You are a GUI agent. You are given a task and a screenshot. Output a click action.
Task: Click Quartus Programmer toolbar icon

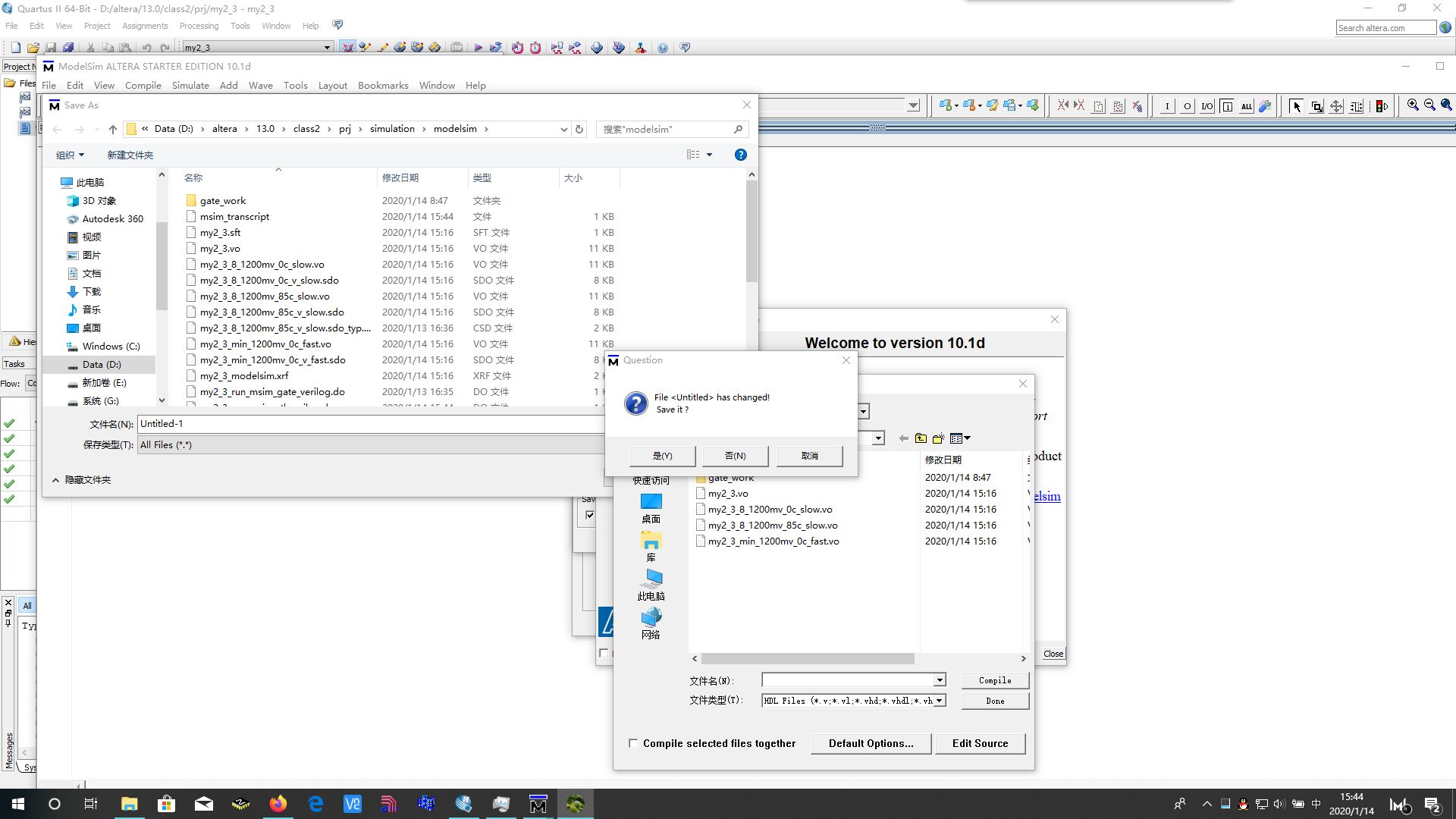coord(619,48)
